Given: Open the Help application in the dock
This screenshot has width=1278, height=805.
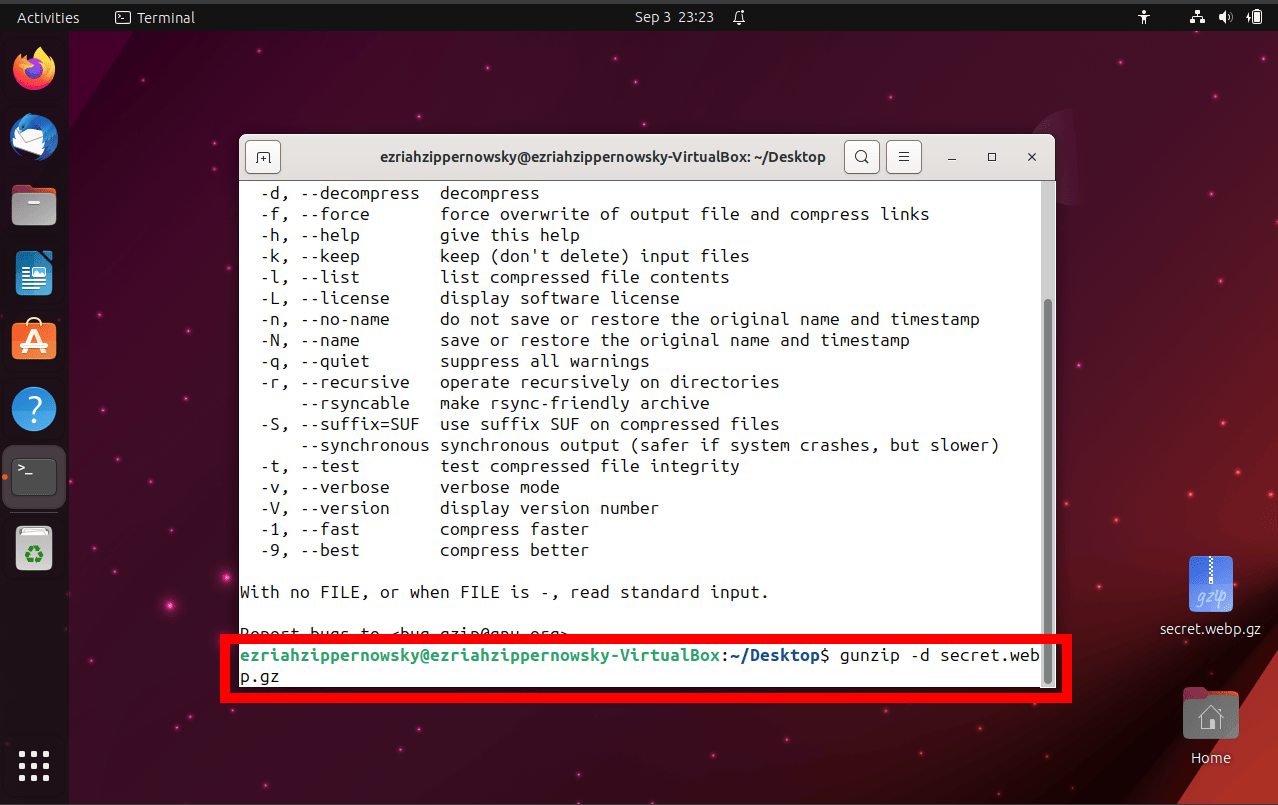Looking at the screenshot, I should 33,408.
